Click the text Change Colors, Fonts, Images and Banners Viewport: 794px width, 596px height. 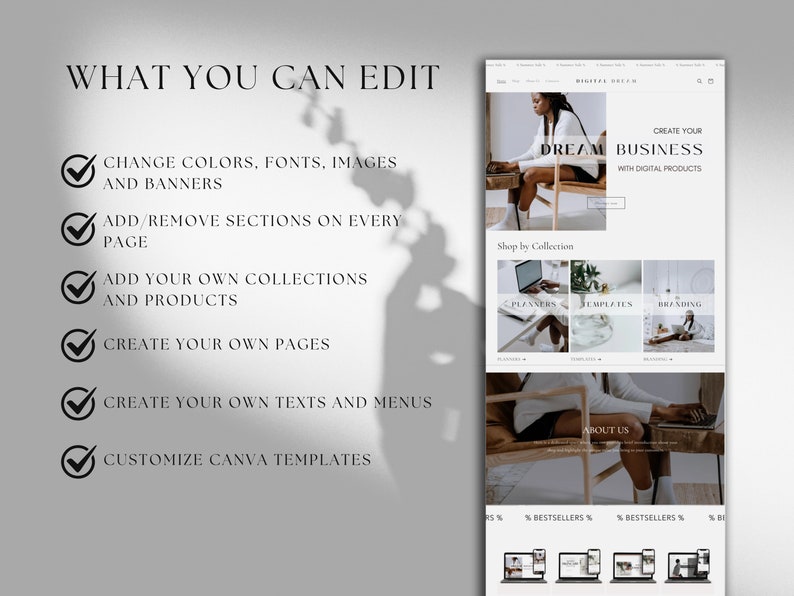click(x=250, y=173)
